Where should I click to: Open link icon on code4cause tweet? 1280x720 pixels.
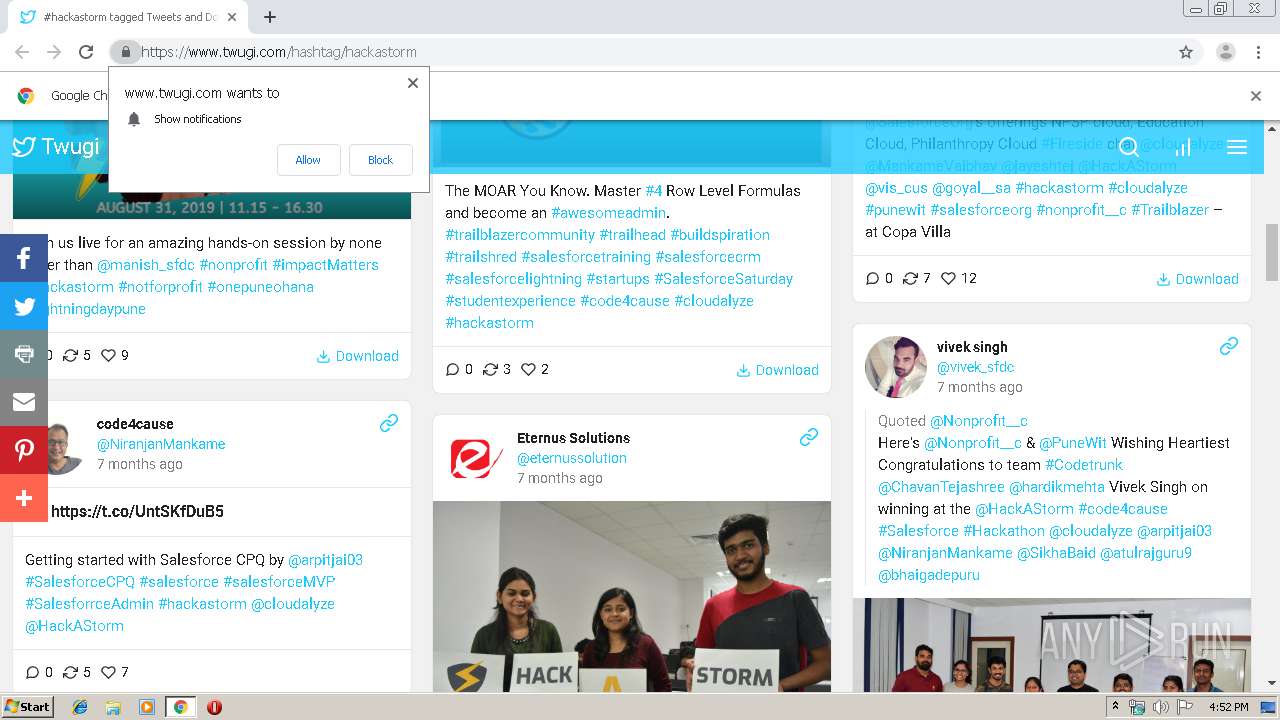pyautogui.click(x=389, y=424)
